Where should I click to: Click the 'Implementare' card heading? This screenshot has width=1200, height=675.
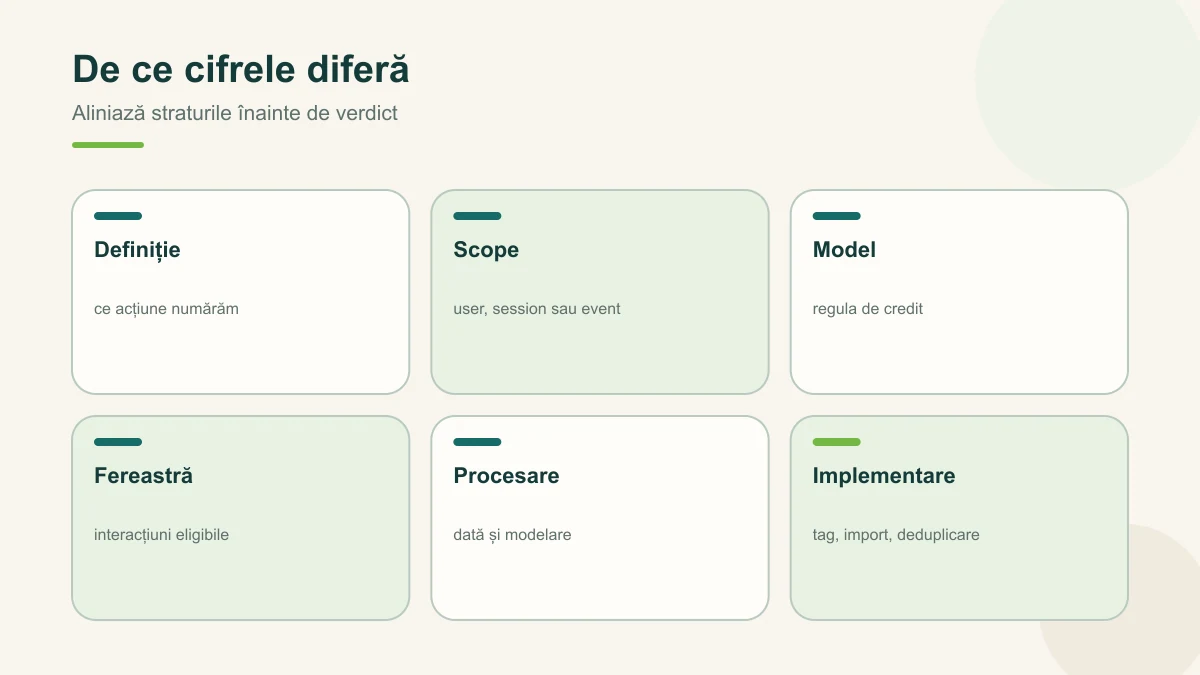(884, 476)
